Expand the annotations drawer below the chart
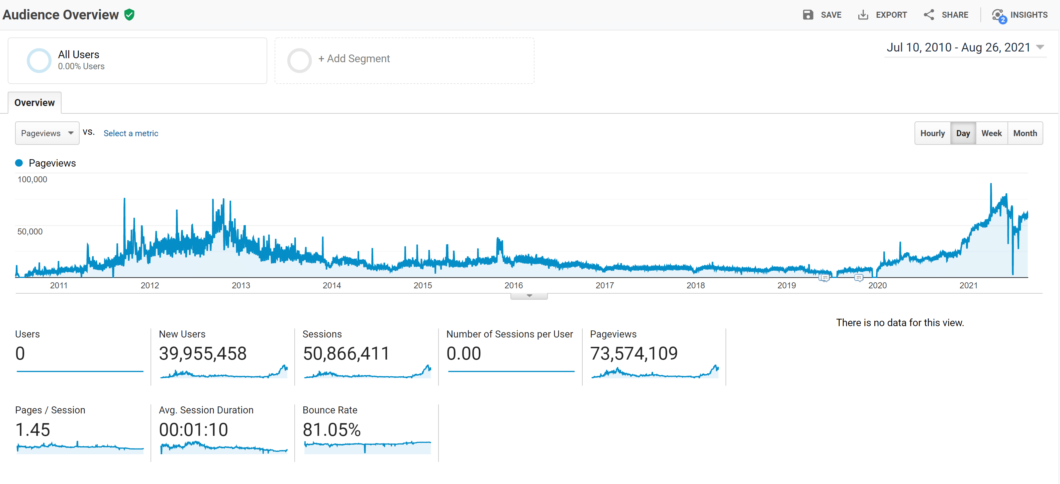 click(x=529, y=295)
